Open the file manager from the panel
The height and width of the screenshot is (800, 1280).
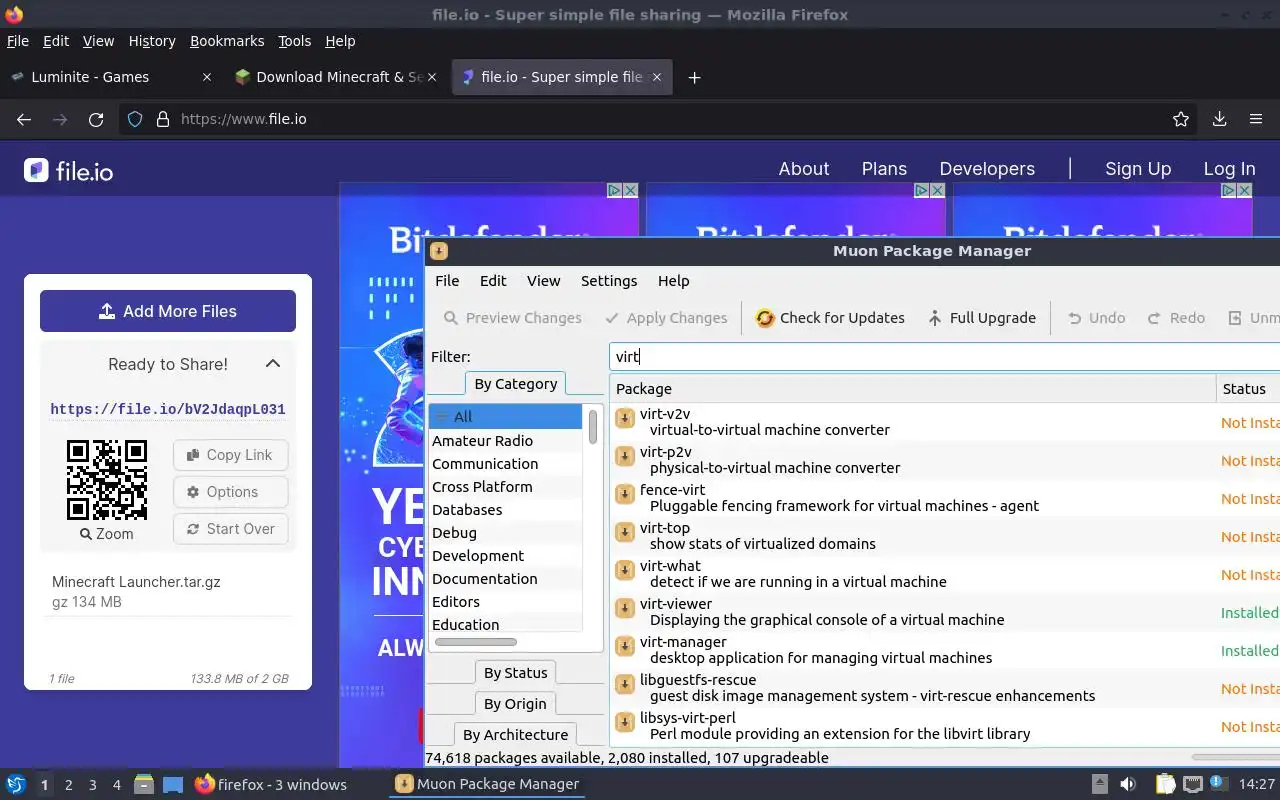[143, 784]
